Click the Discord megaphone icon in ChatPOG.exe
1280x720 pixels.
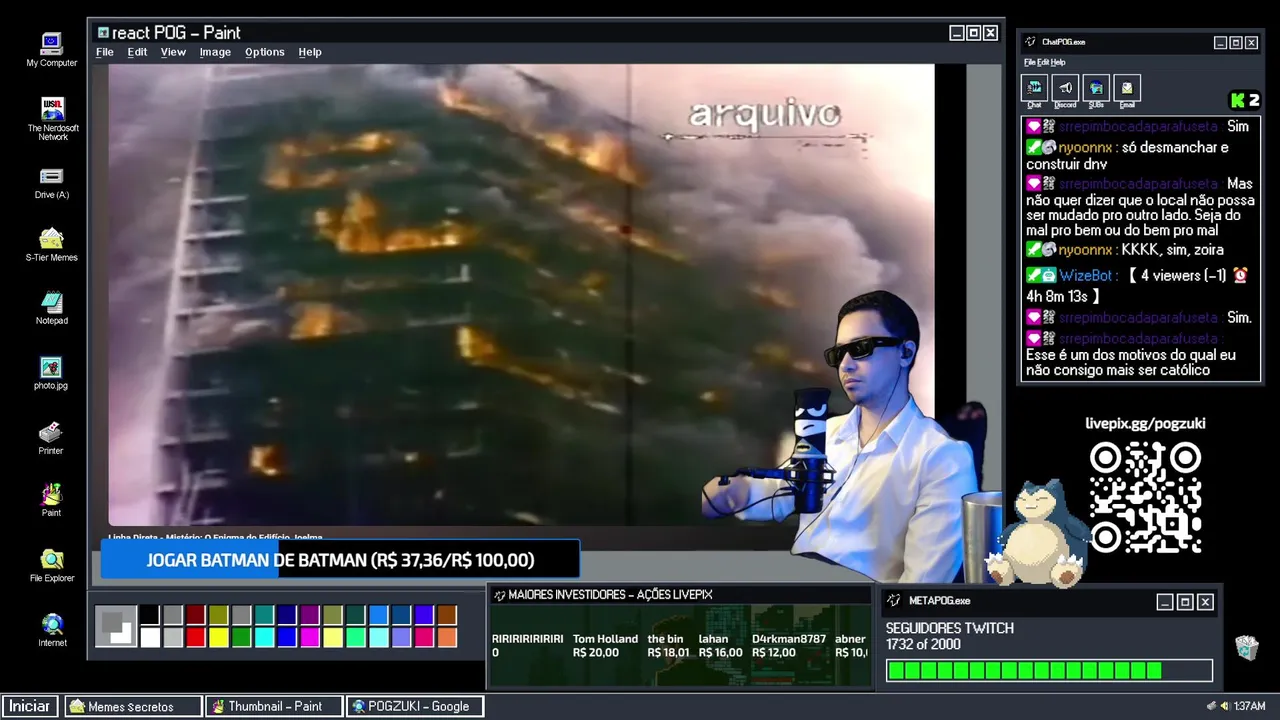pos(1065,88)
